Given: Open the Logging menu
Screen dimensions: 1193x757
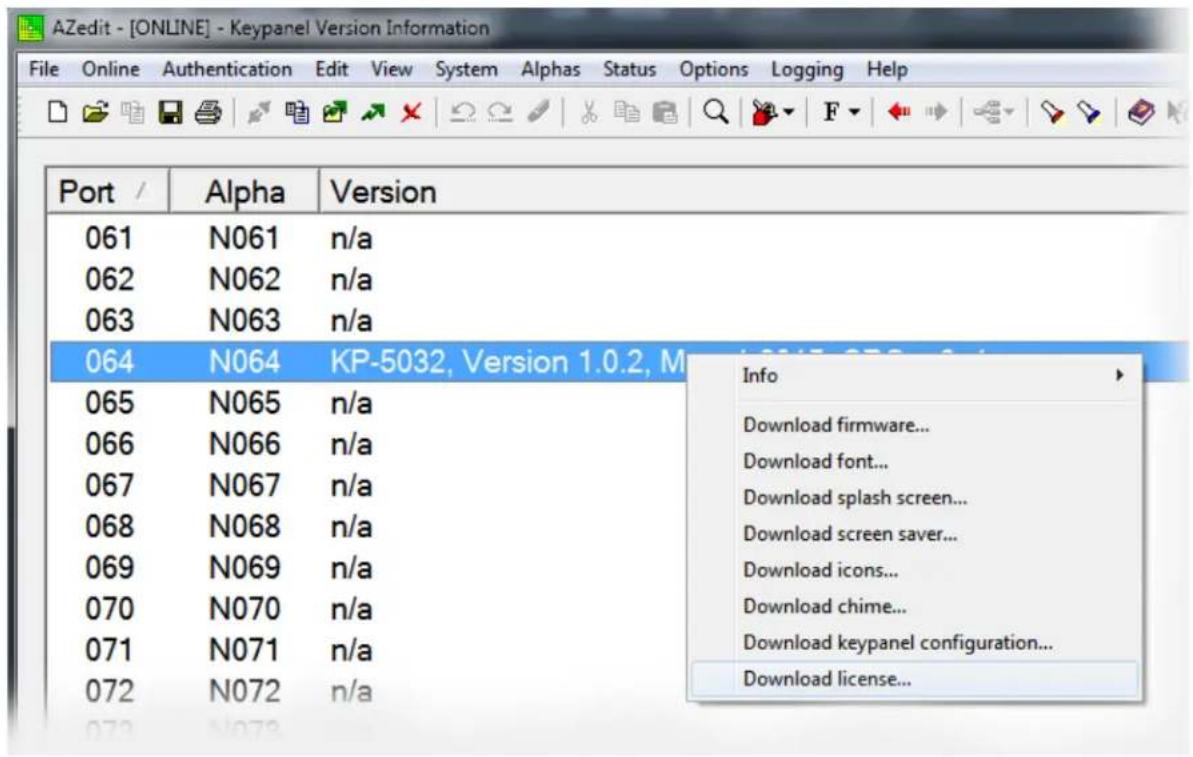Looking at the screenshot, I should (x=806, y=69).
